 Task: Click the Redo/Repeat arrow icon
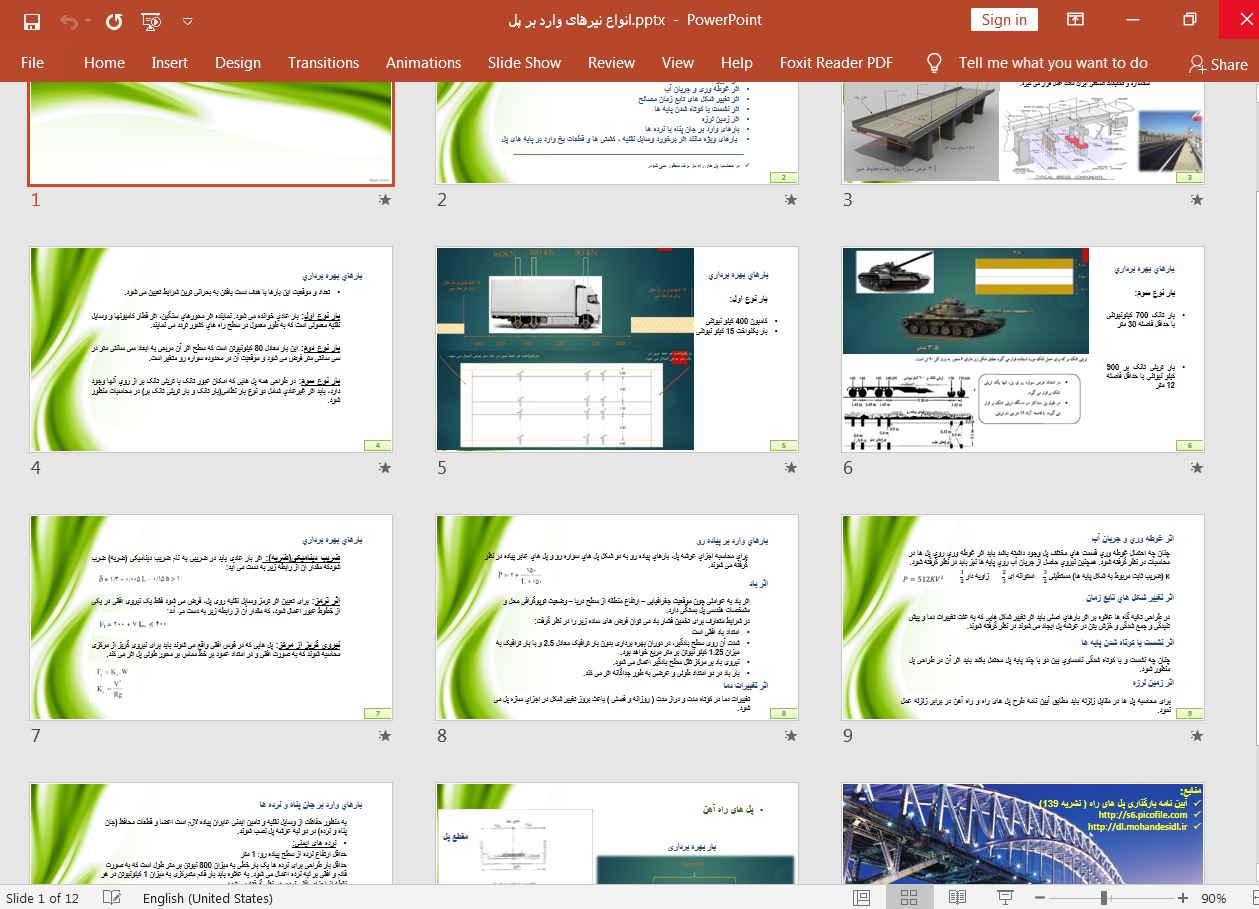[113, 20]
